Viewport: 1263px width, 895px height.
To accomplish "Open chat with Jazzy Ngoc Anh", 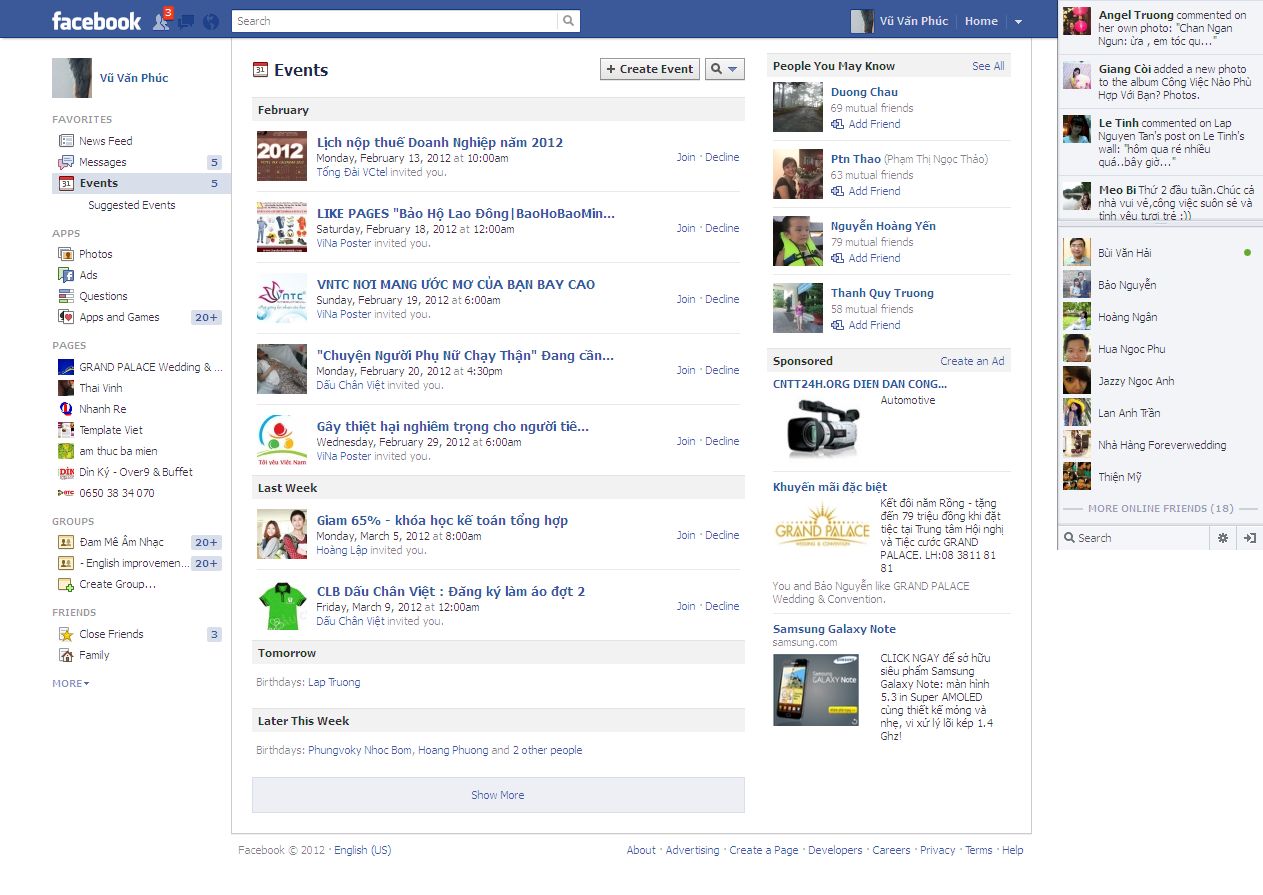I will coord(1160,381).
